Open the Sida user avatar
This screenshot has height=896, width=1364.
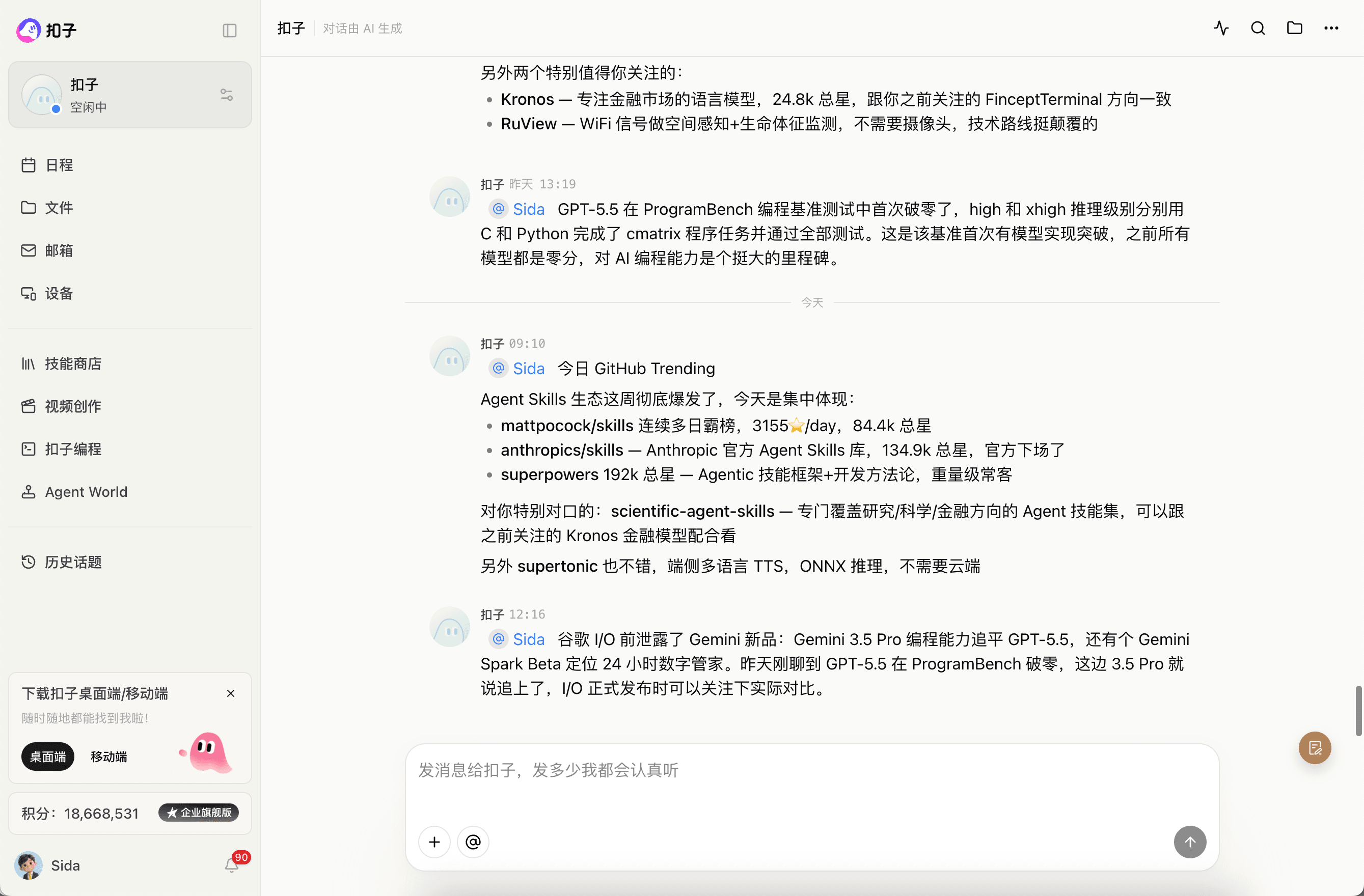(x=28, y=865)
